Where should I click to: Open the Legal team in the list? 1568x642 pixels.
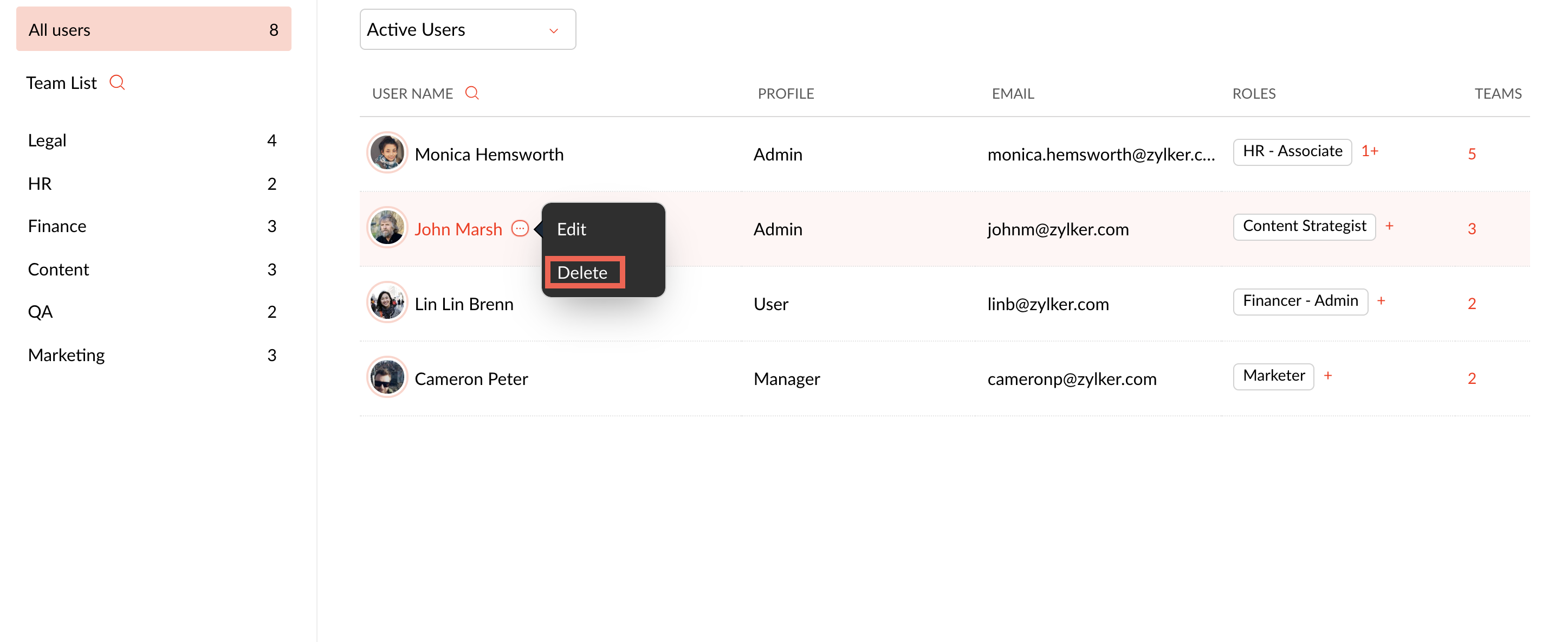click(48, 140)
